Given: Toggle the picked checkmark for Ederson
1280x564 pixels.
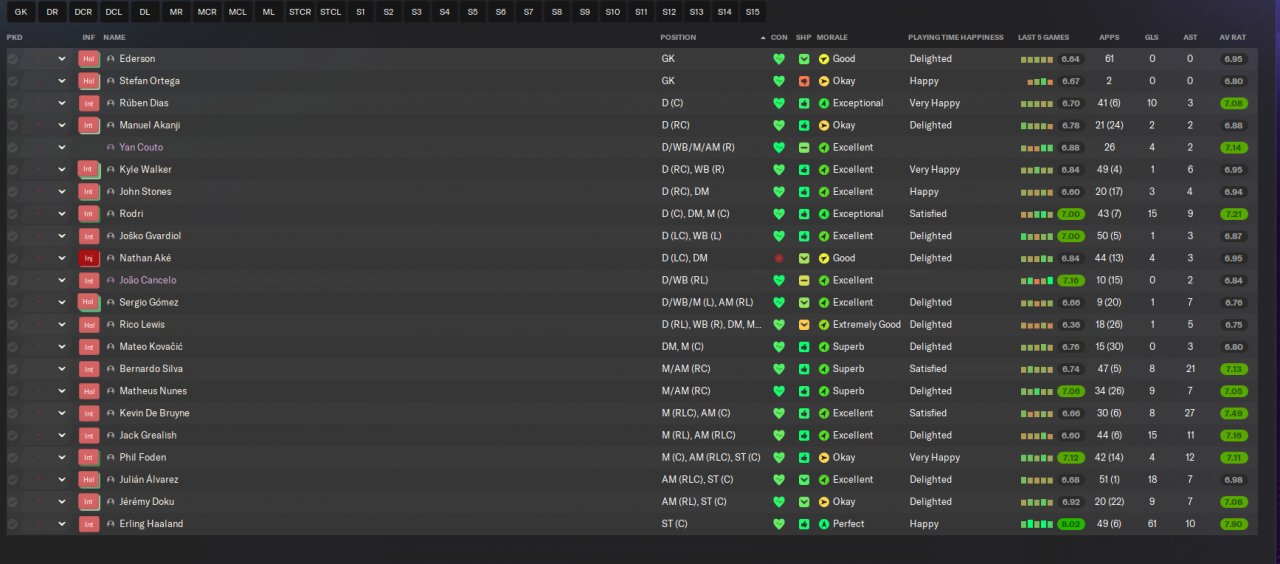Looking at the screenshot, I should [x=12, y=59].
